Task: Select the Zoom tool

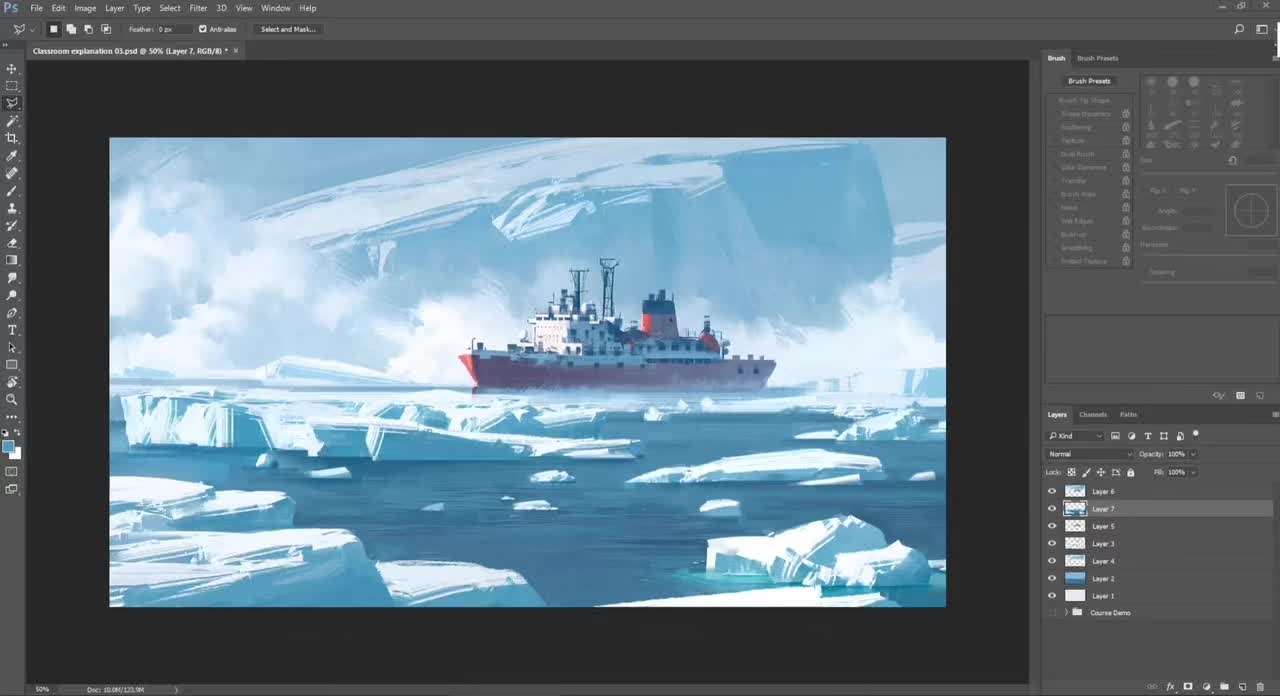Action: (12, 400)
